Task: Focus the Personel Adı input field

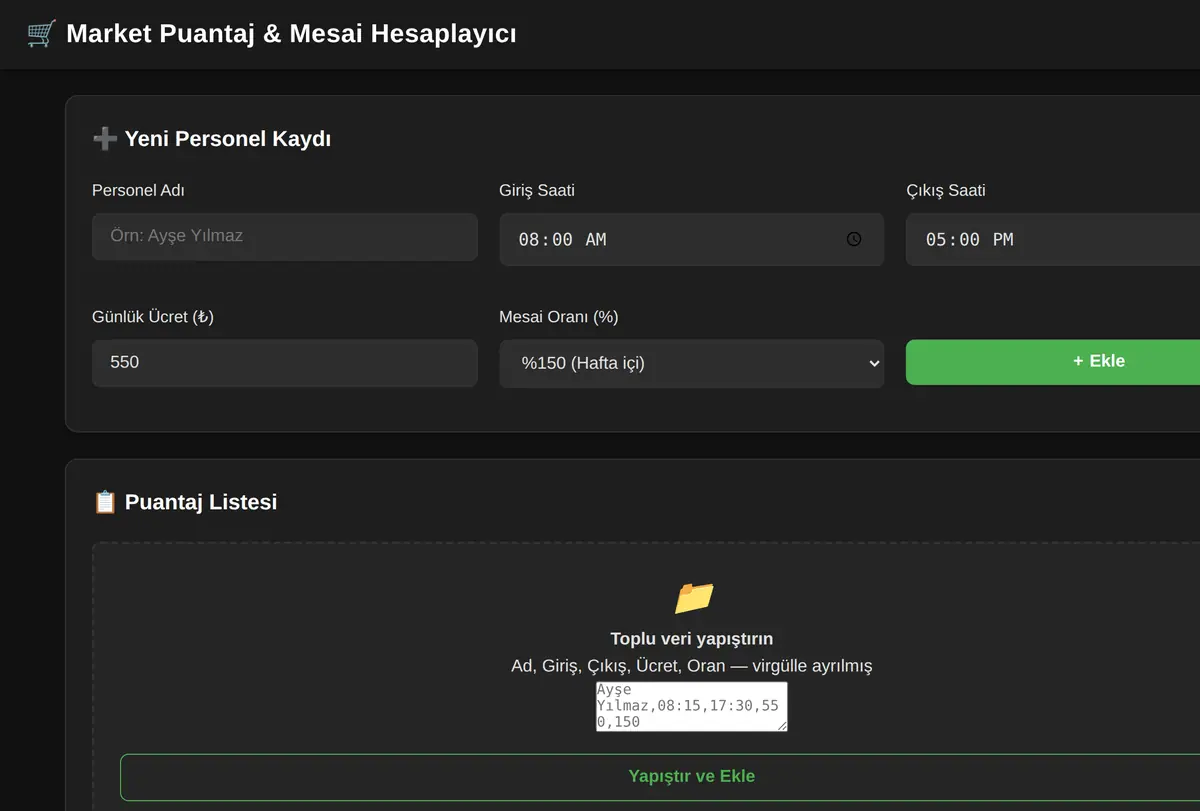Action: point(285,237)
